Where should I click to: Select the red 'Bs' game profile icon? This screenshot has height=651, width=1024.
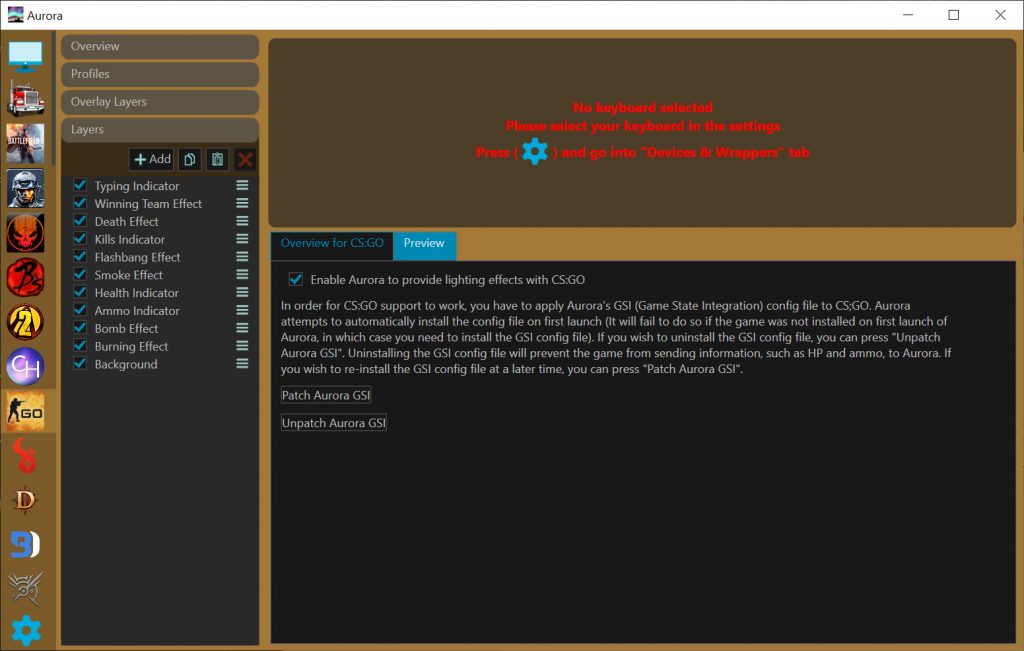coord(25,278)
